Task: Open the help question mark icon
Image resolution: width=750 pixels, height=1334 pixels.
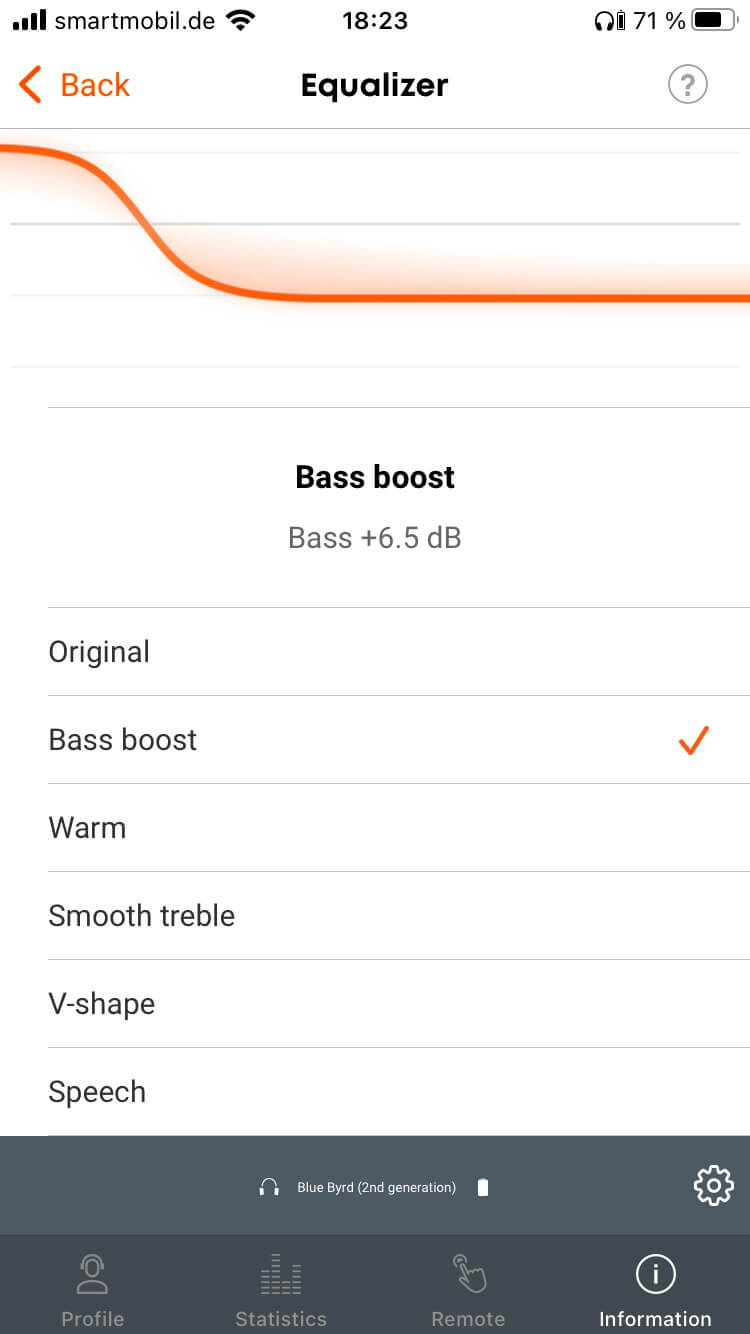Action: pos(687,85)
